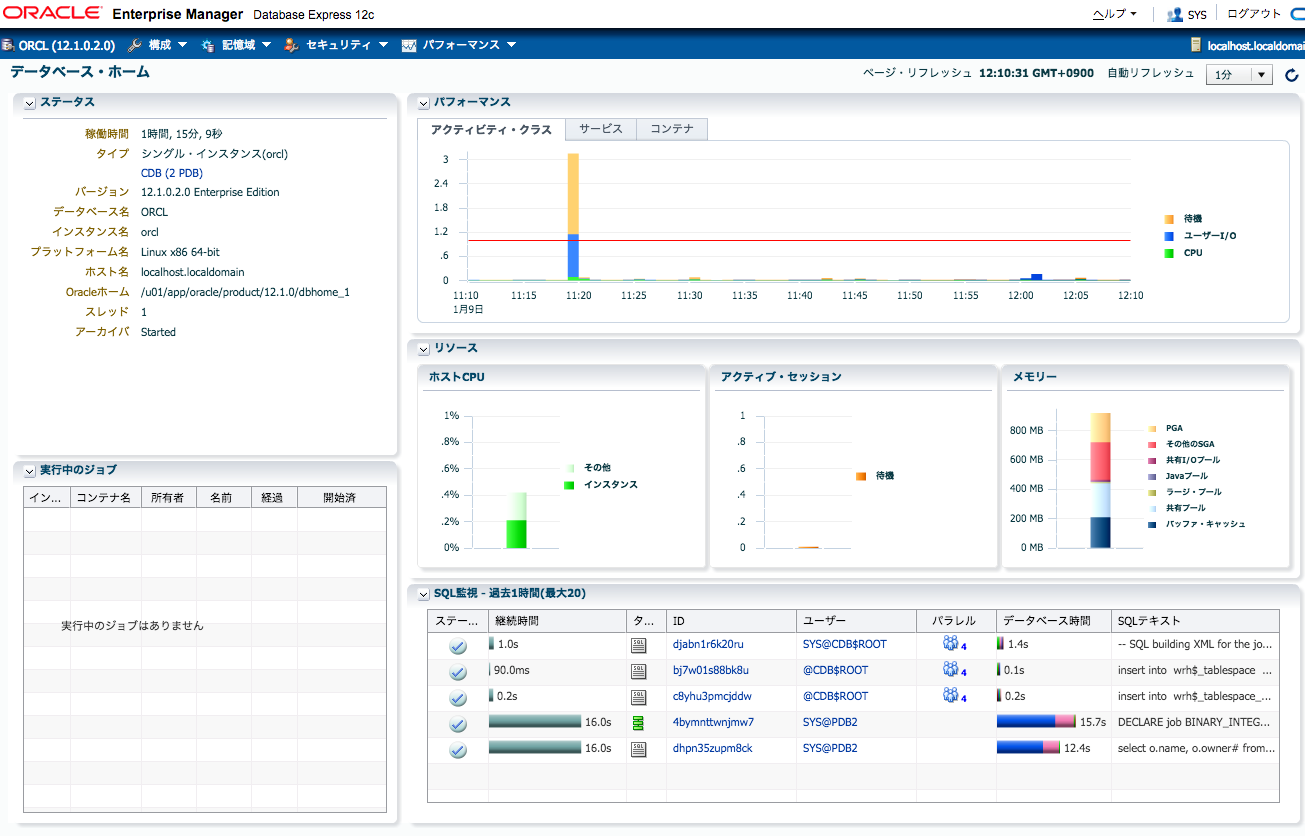Click PL/SQL type icon for 4bymnttwnjmw7 row
Screen dimensions: 1305x836
click(x=639, y=723)
